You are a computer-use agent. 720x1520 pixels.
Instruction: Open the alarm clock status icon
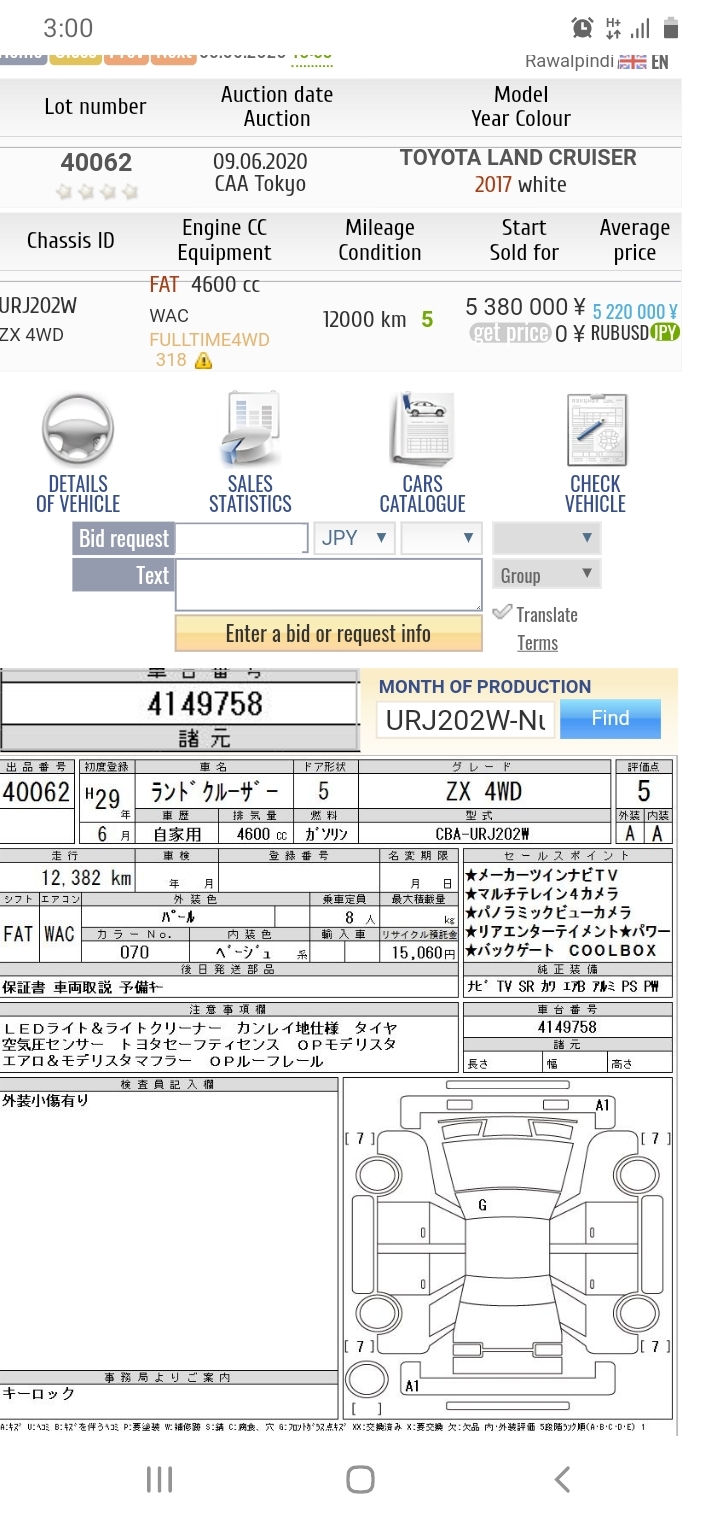[x=582, y=28]
